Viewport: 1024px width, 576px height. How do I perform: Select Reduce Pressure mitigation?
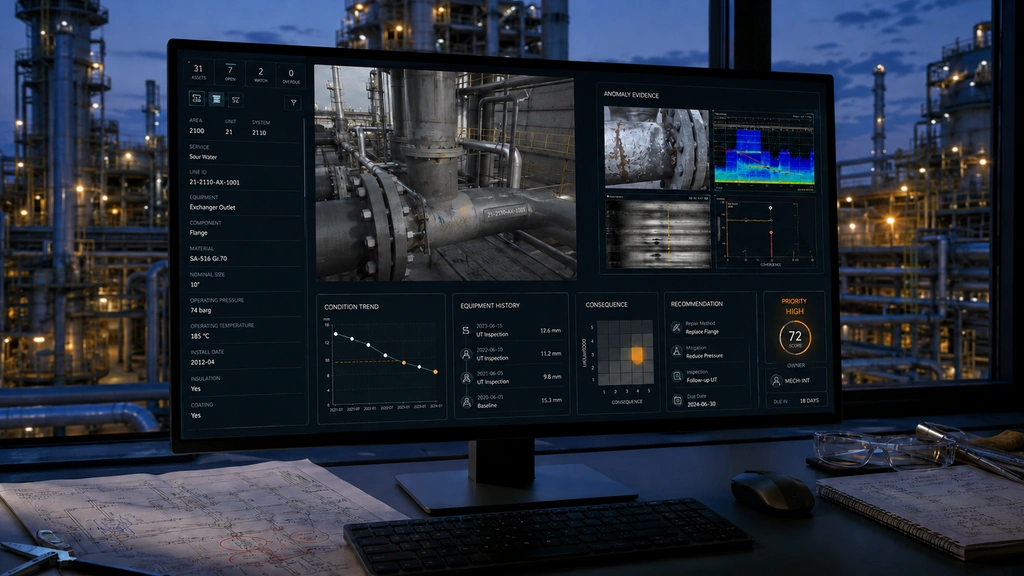tap(704, 356)
